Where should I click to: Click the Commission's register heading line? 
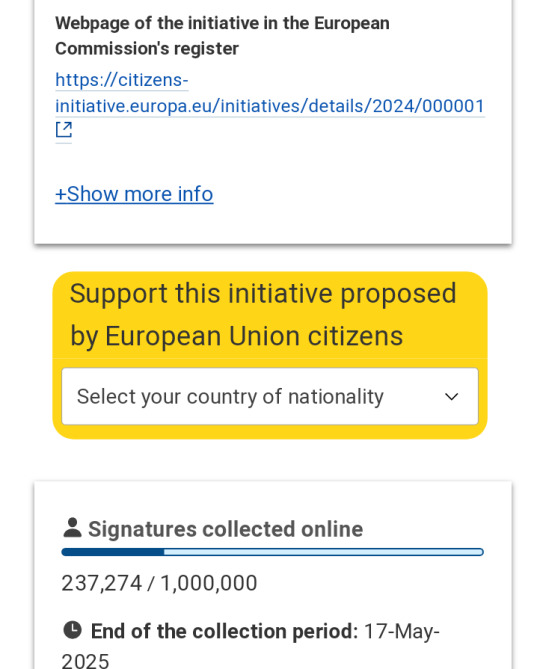tap(147, 49)
